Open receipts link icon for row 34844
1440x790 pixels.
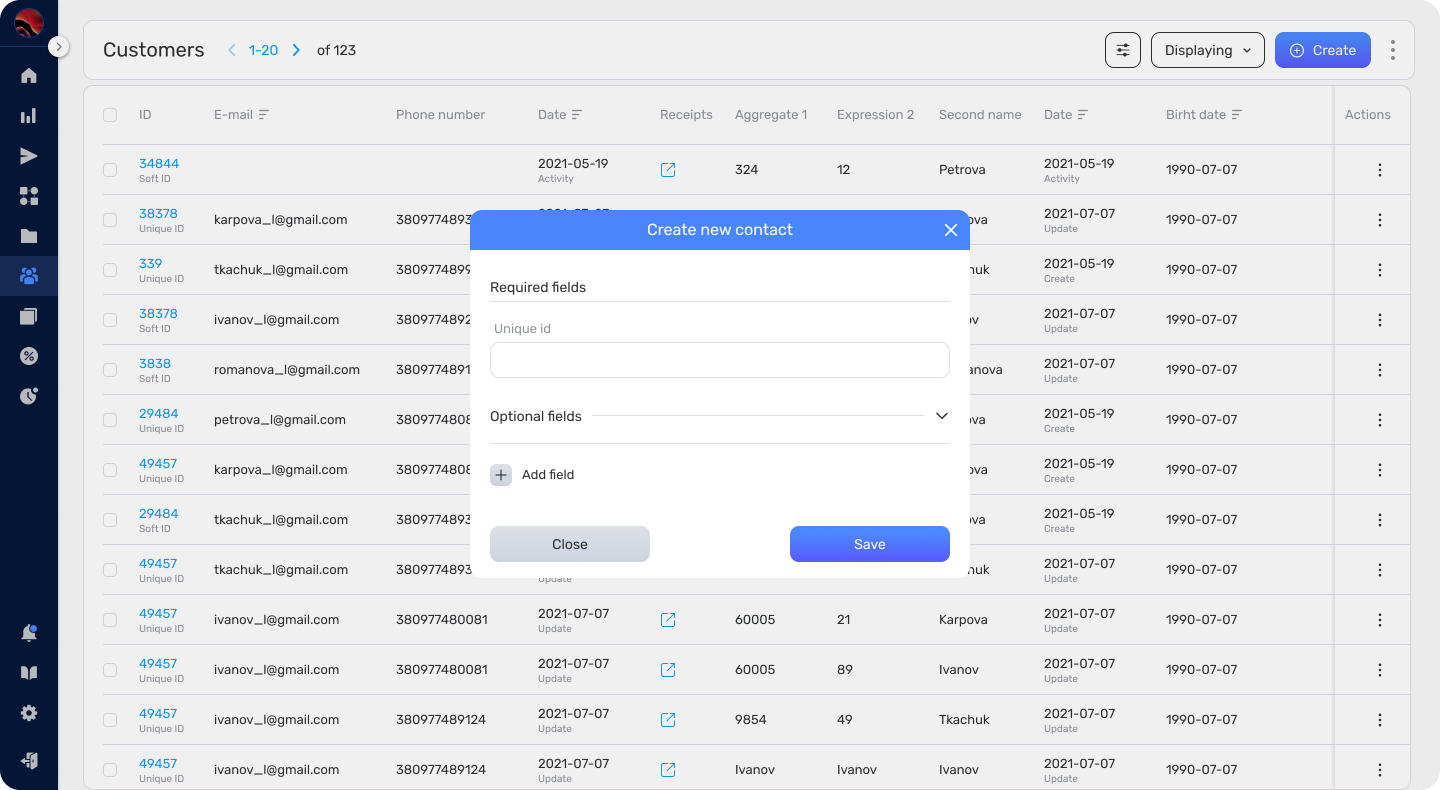[x=668, y=170]
